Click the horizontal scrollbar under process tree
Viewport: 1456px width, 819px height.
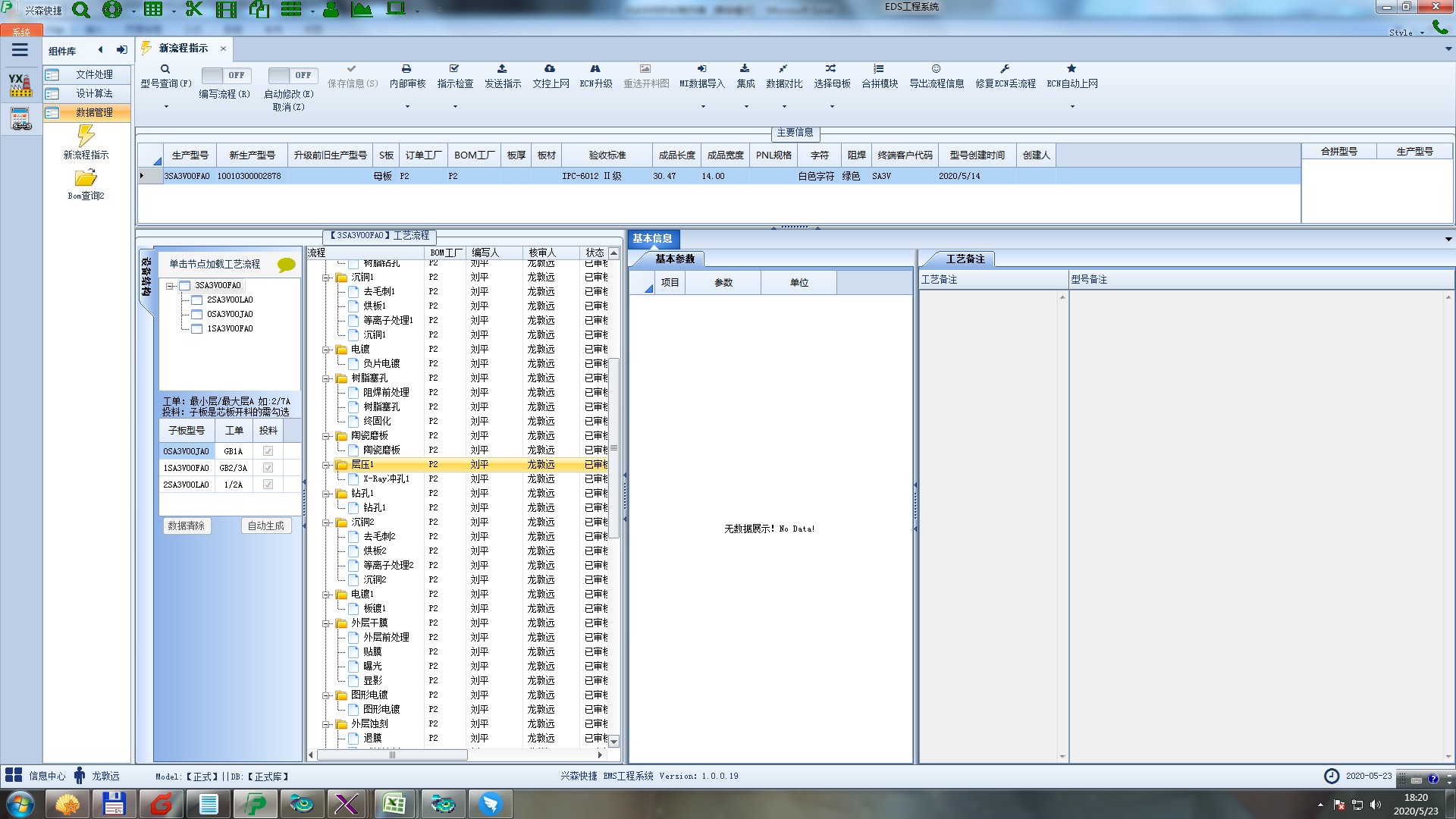[392, 755]
